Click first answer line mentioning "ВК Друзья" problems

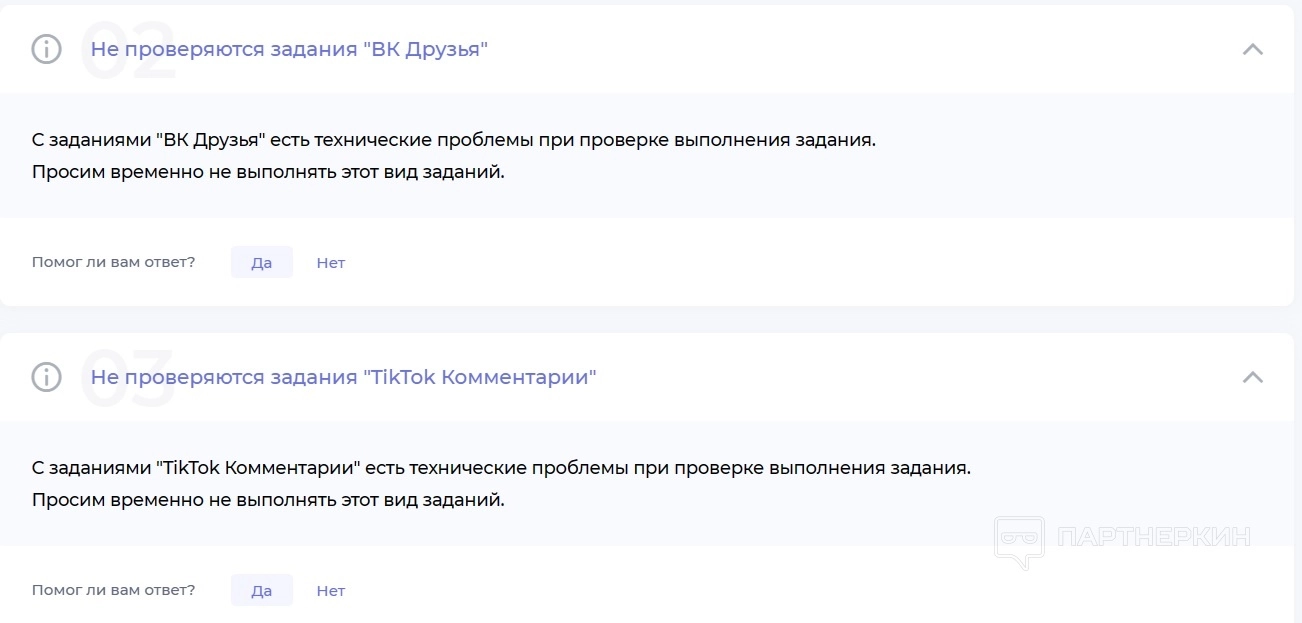click(453, 139)
